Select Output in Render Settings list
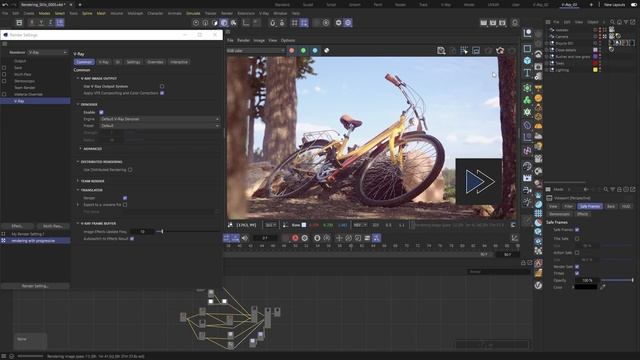The image size is (640, 360). pyautogui.click(x=20, y=61)
